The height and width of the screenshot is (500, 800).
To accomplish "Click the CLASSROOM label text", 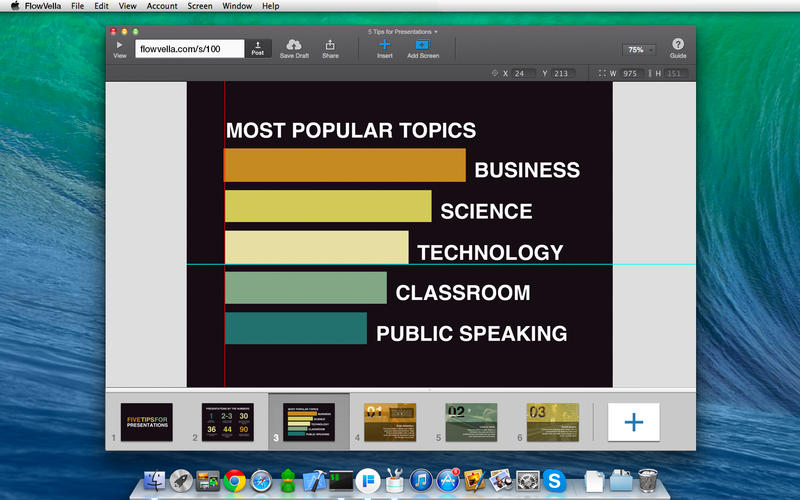I will [x=463, y=293].
